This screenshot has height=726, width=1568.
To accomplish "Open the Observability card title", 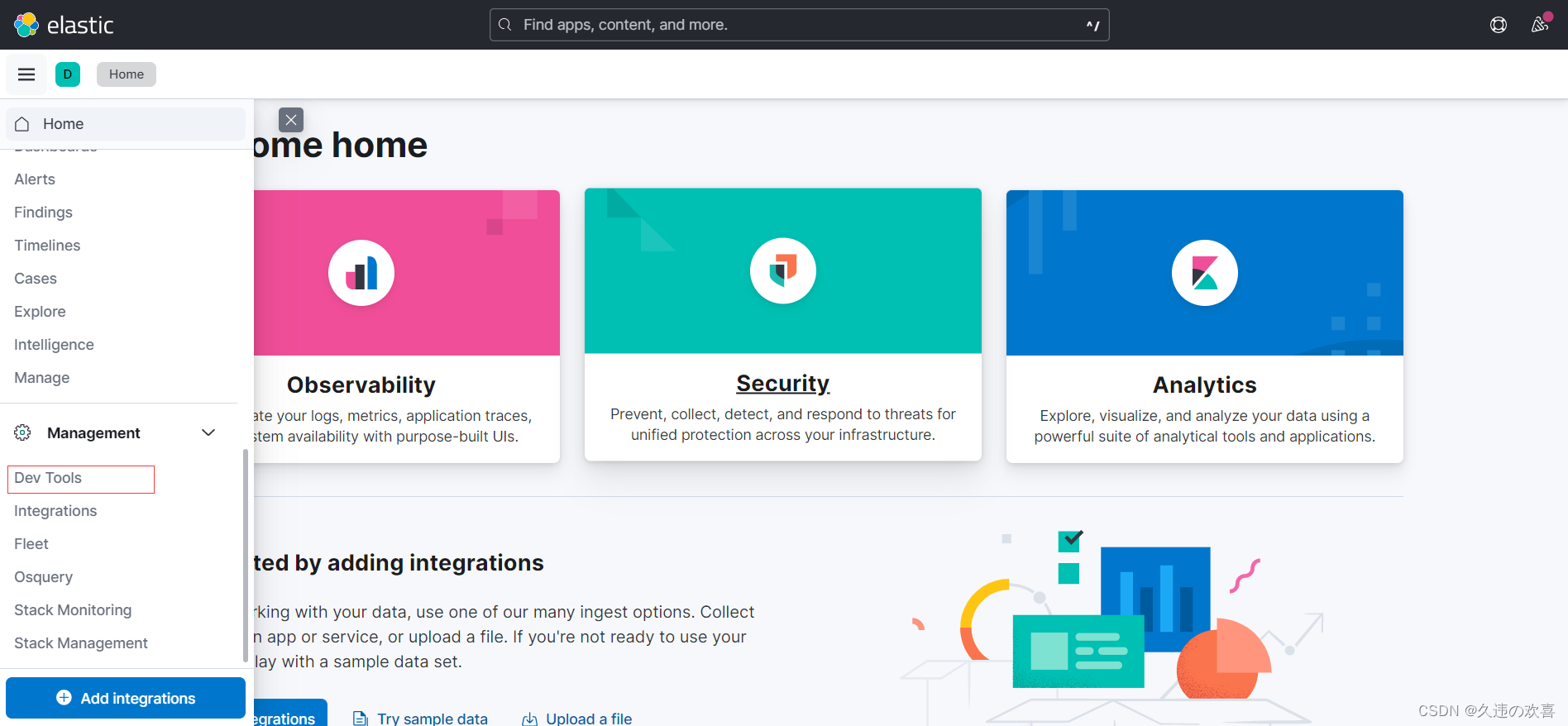I will (x=361, y=385).
